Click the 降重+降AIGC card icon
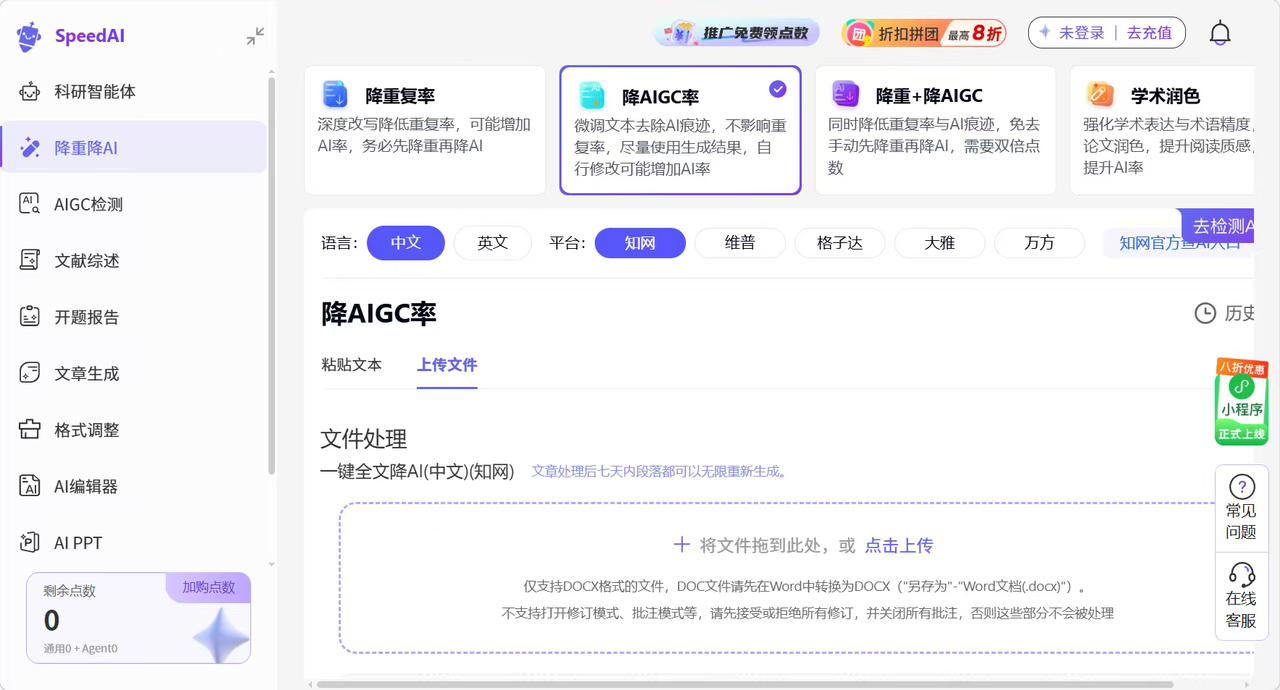1280x690 pixels. tap(846, 94)
